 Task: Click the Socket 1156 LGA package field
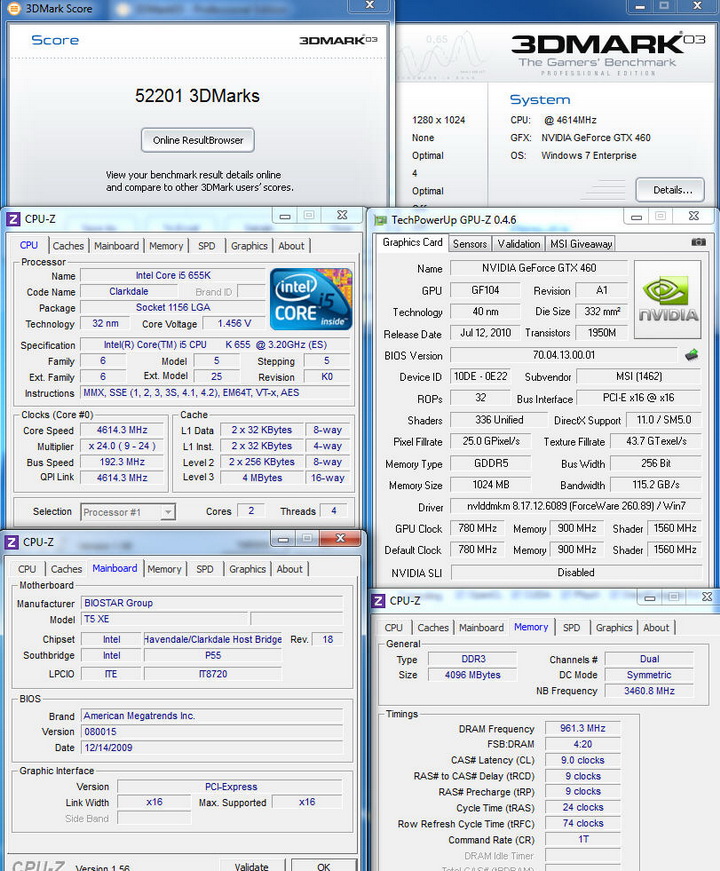point(173,308)
